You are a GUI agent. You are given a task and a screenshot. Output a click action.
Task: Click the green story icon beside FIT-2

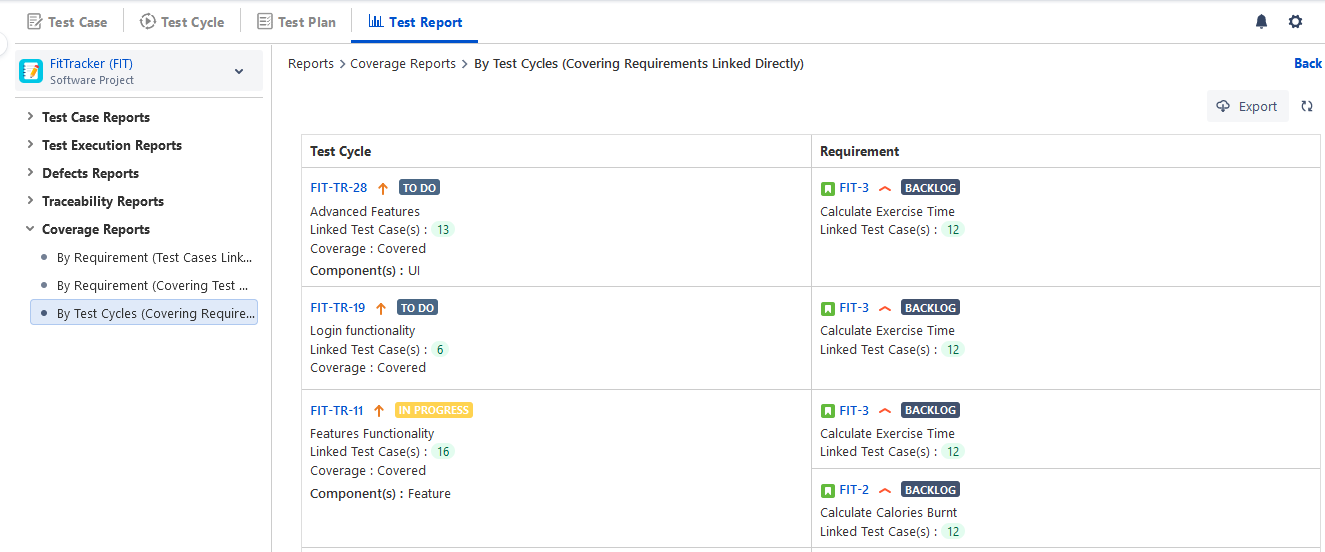827,490
